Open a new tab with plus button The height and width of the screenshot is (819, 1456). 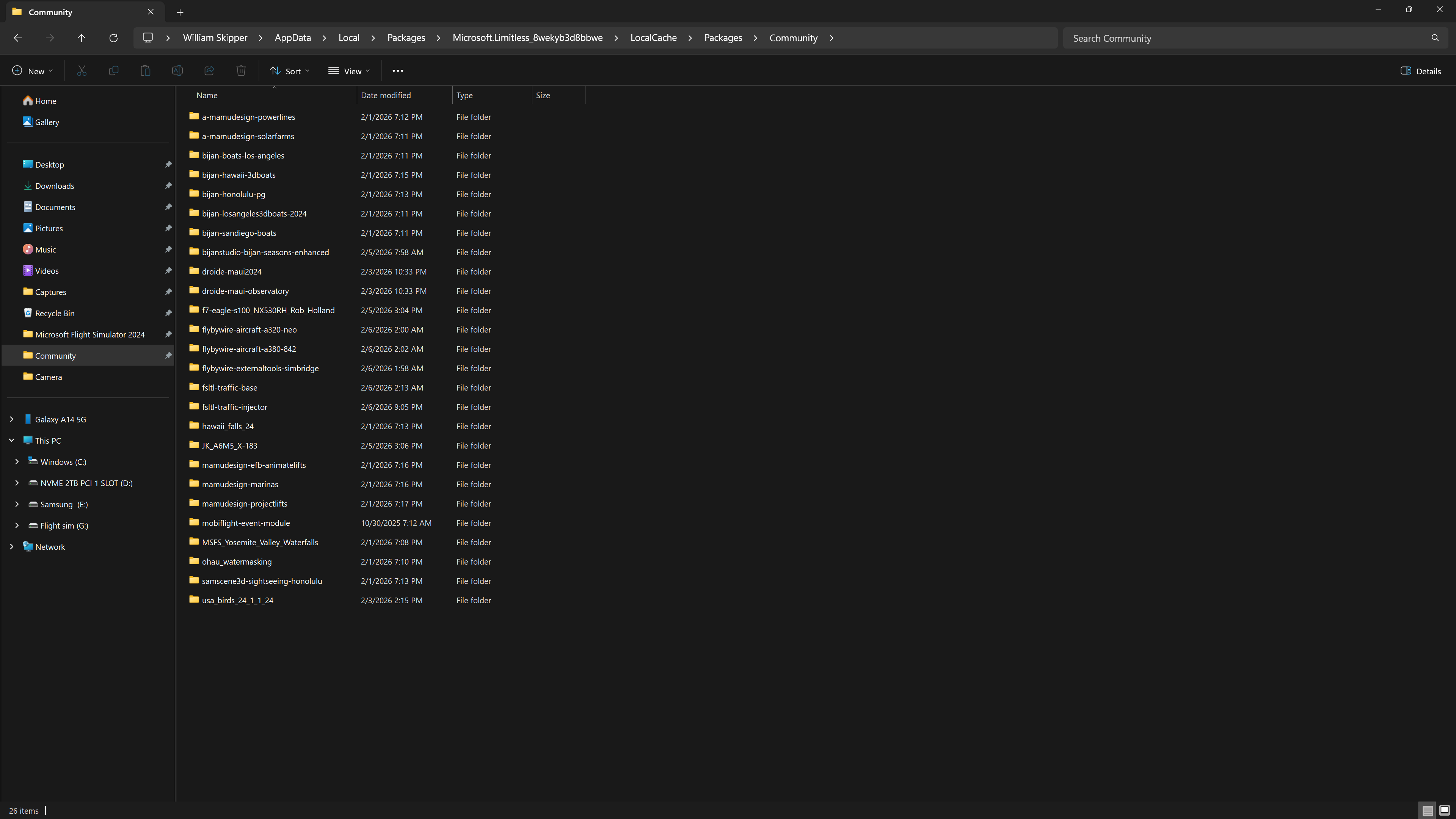pyautogui.click(x=180, y=12)
